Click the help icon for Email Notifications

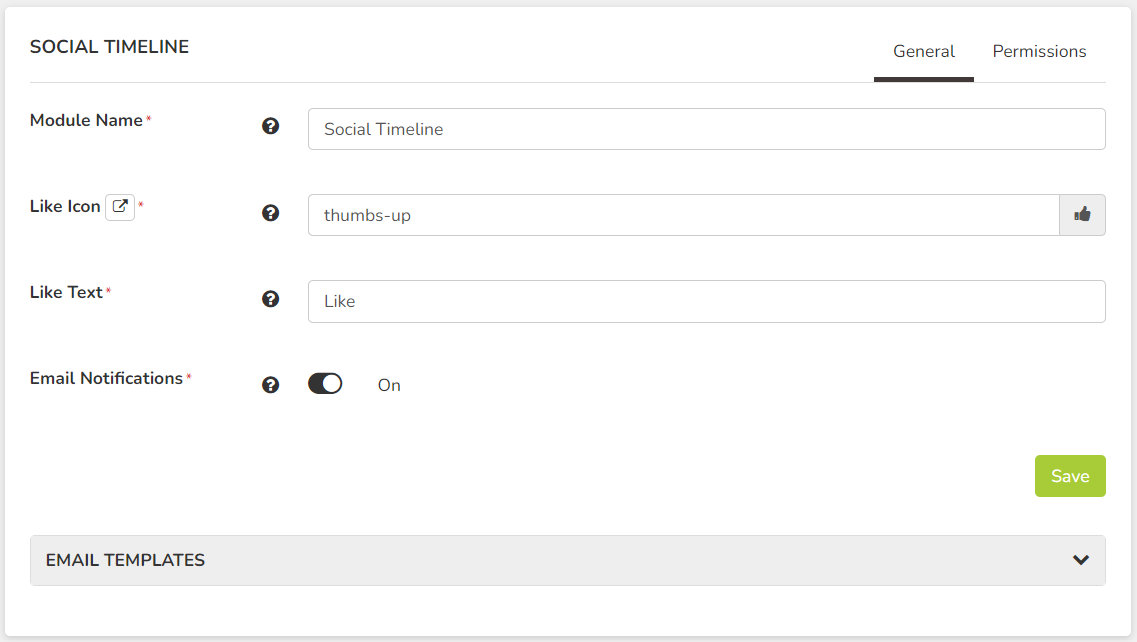point(270,385)
